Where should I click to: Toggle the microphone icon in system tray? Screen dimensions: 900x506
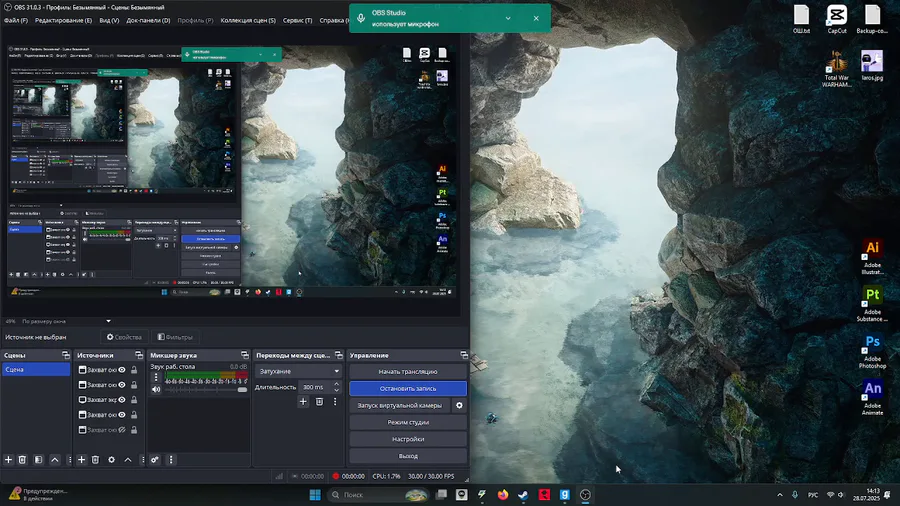click(795, 495)
